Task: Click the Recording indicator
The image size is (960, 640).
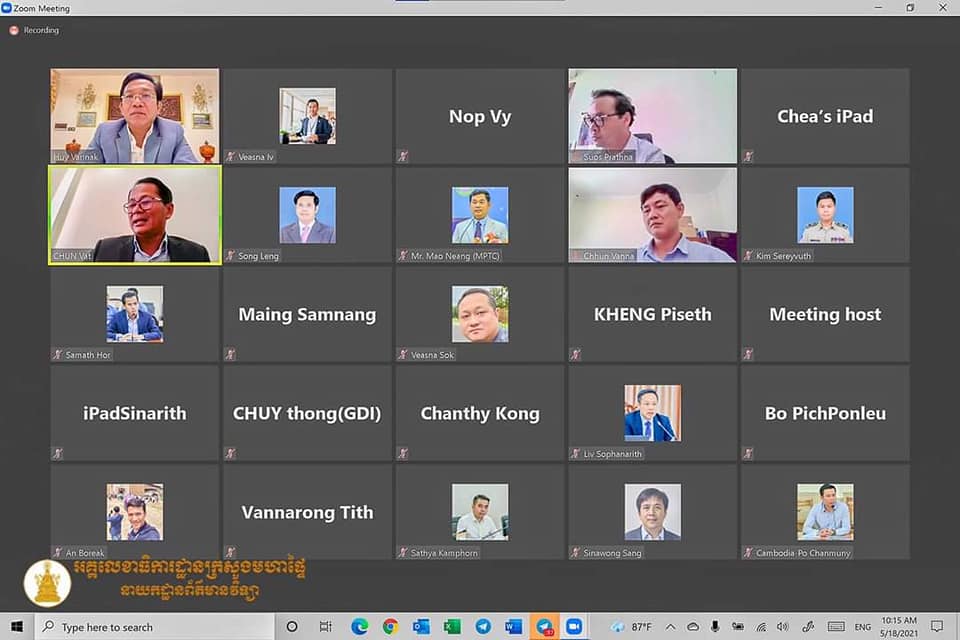Action: pos(35,30)
